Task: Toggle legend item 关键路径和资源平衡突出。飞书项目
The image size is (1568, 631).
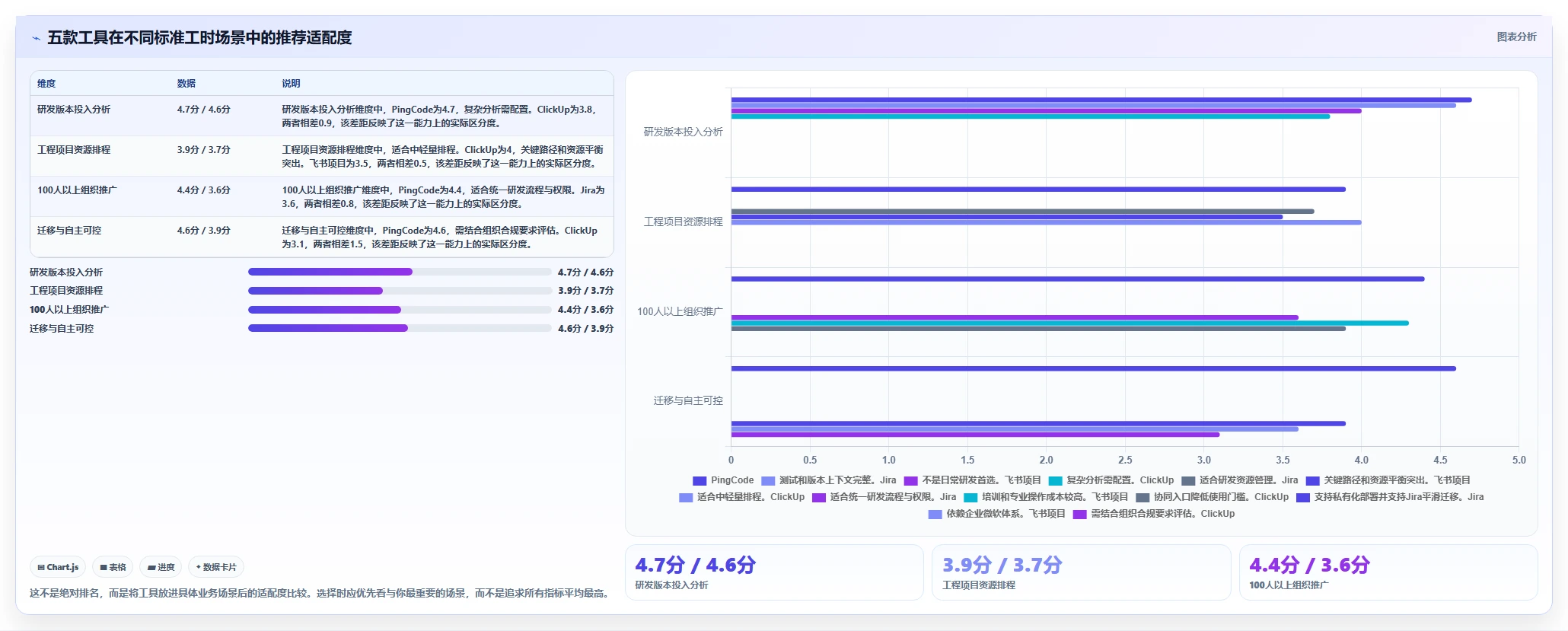Action: click(1388, 480)
